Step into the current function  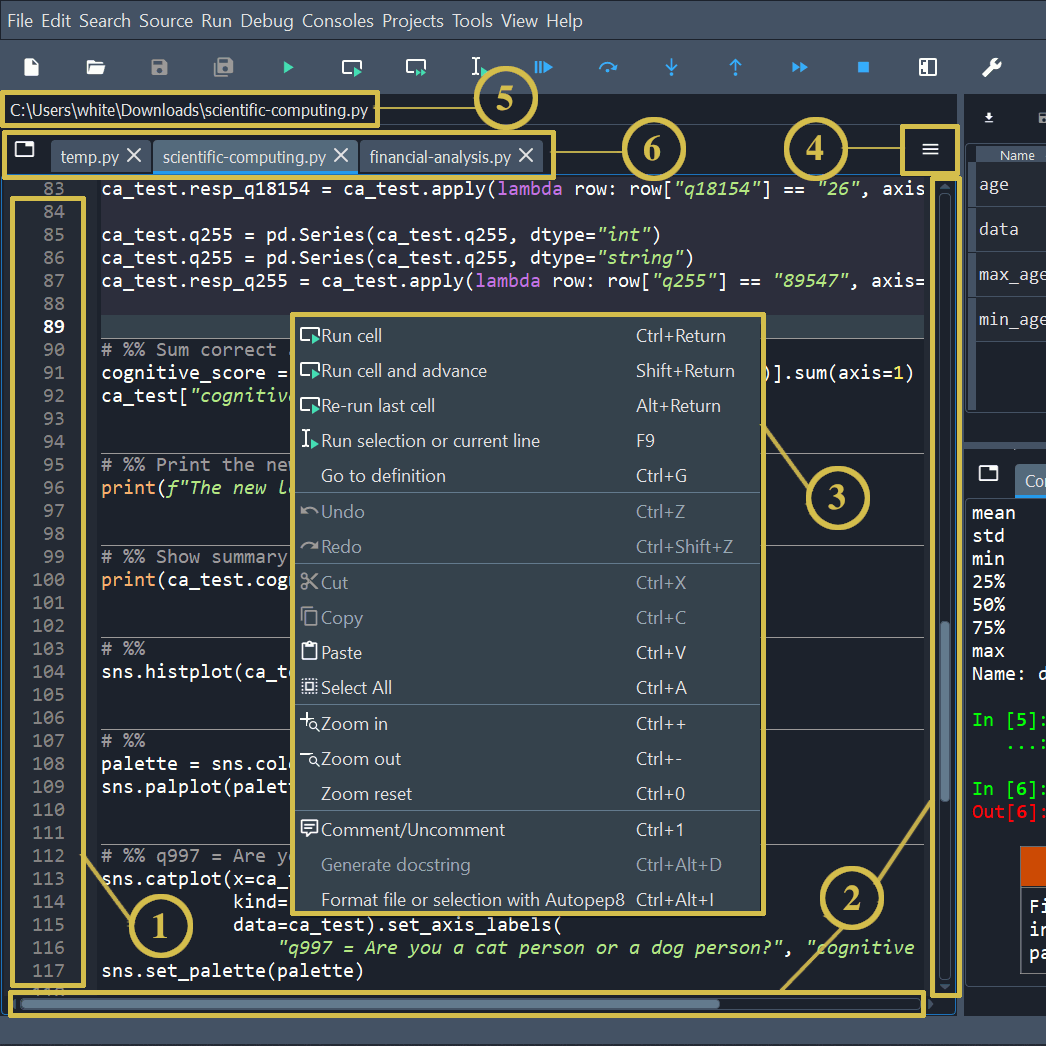tap(671, 67)
